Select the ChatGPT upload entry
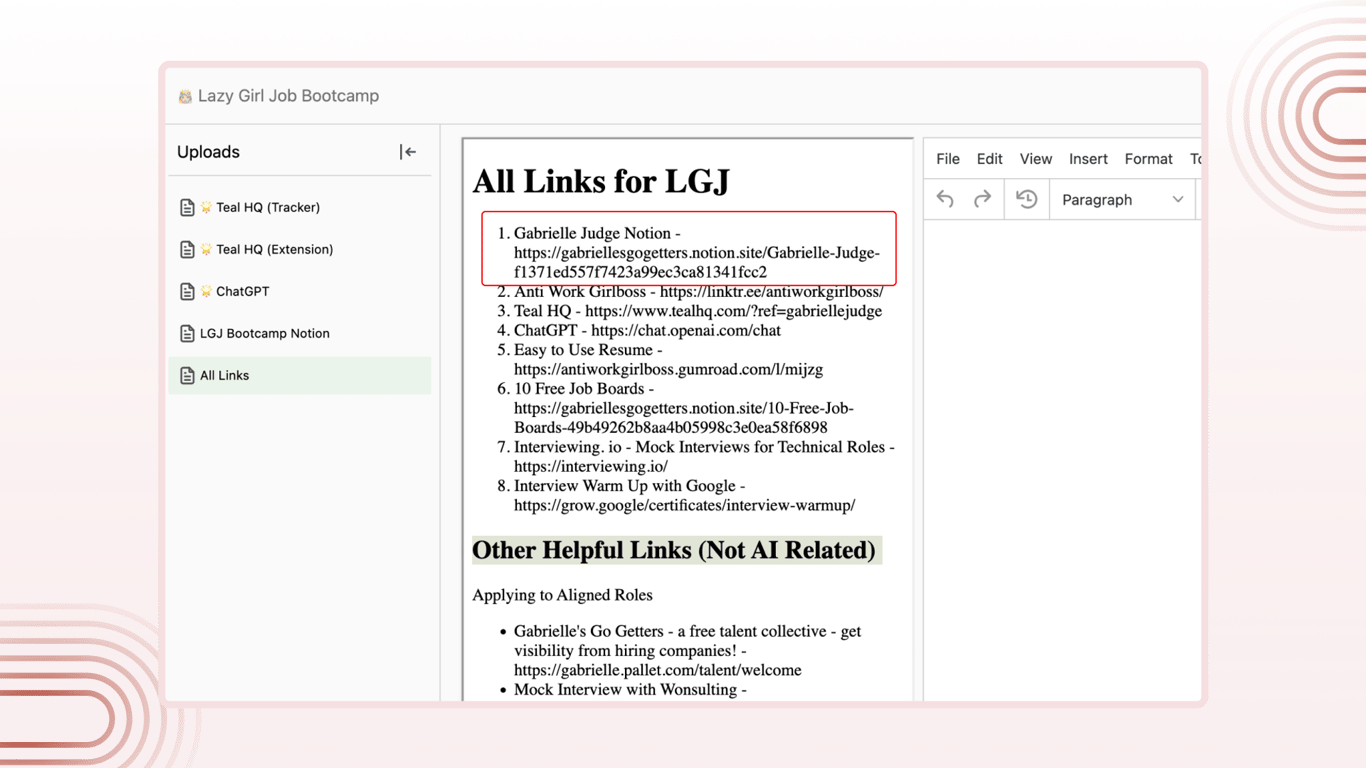Image resolution: width=1366 pixels, height=768 pixels. point(300,292)
